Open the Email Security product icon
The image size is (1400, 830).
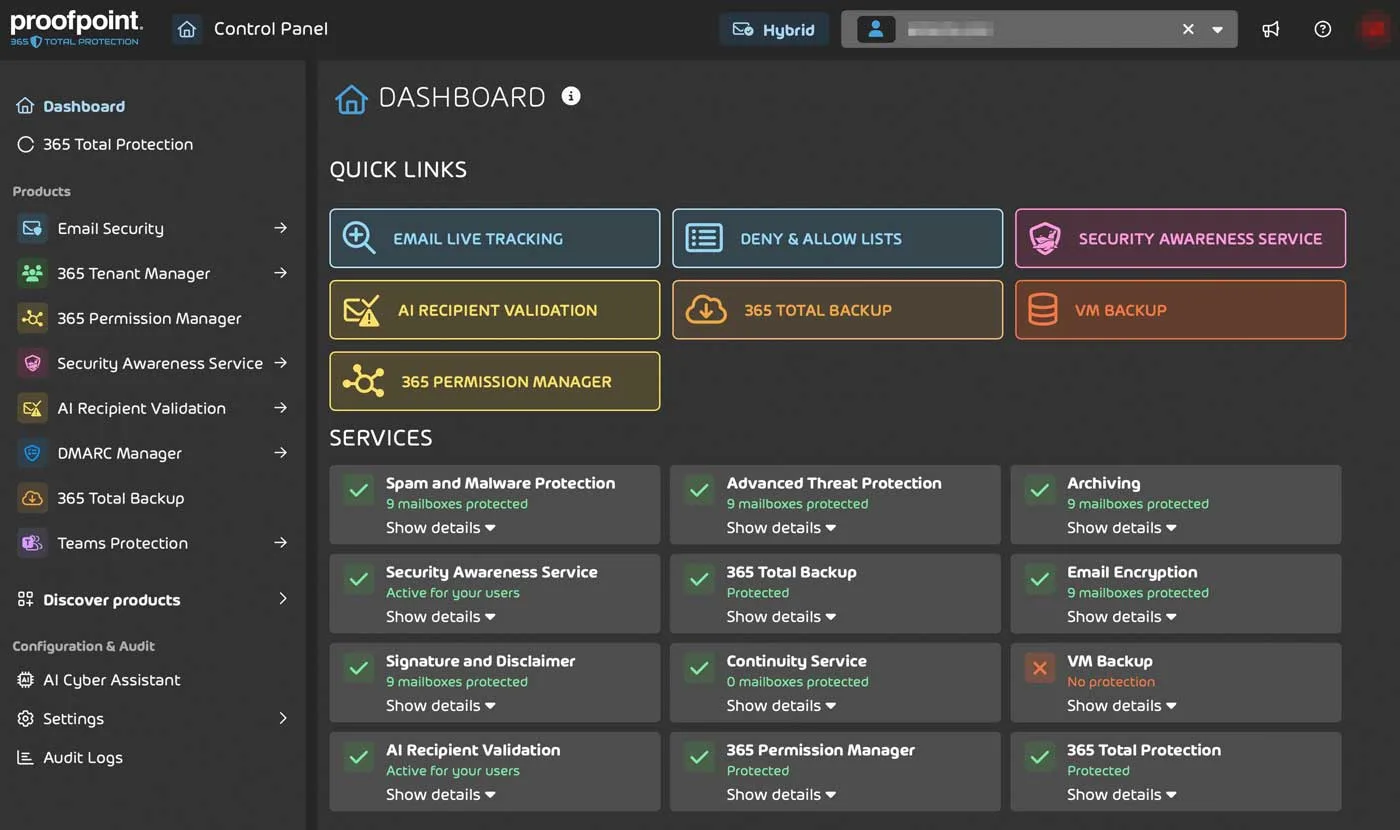click(x=31, y=228)
